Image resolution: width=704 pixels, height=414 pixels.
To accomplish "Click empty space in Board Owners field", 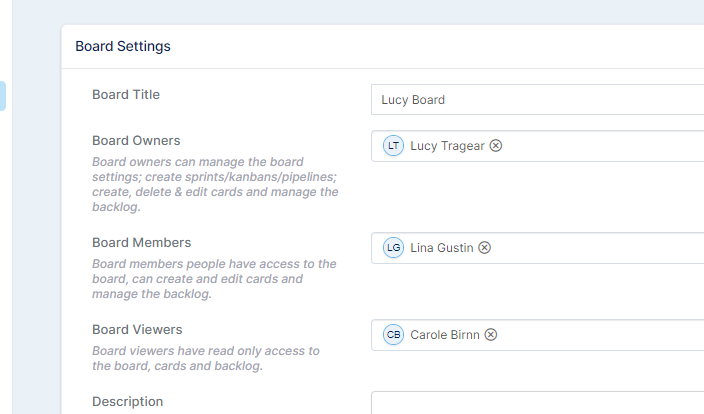I will click(x=602, y=146).
